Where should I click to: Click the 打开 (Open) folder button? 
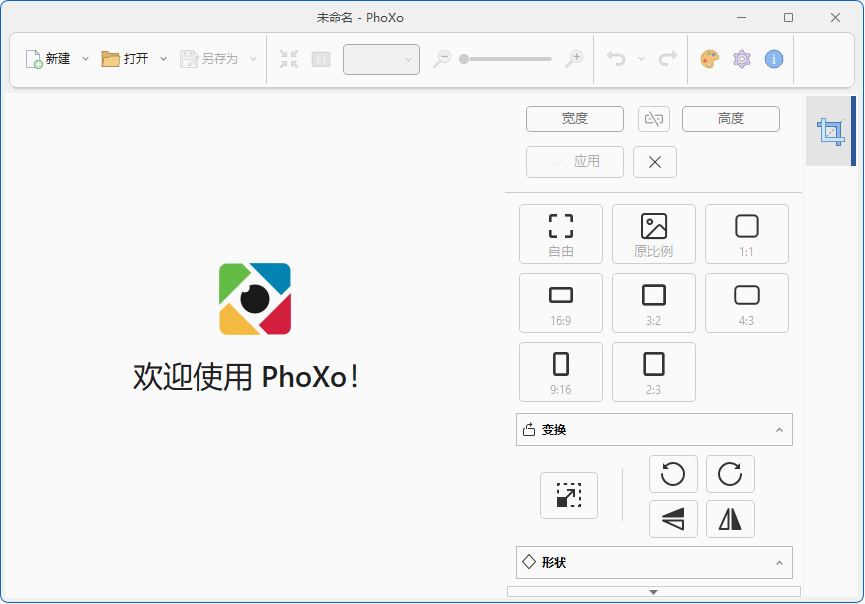coord(125,59)
